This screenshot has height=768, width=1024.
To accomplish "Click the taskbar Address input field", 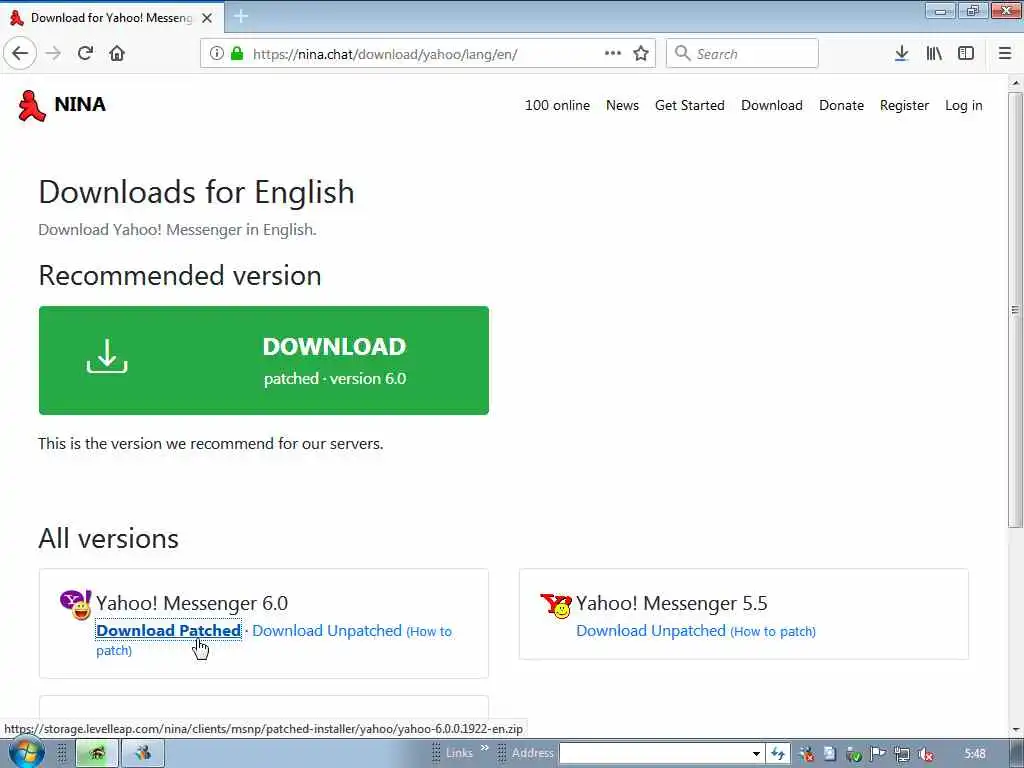I will pyautogui.click(x=654, y=754).
